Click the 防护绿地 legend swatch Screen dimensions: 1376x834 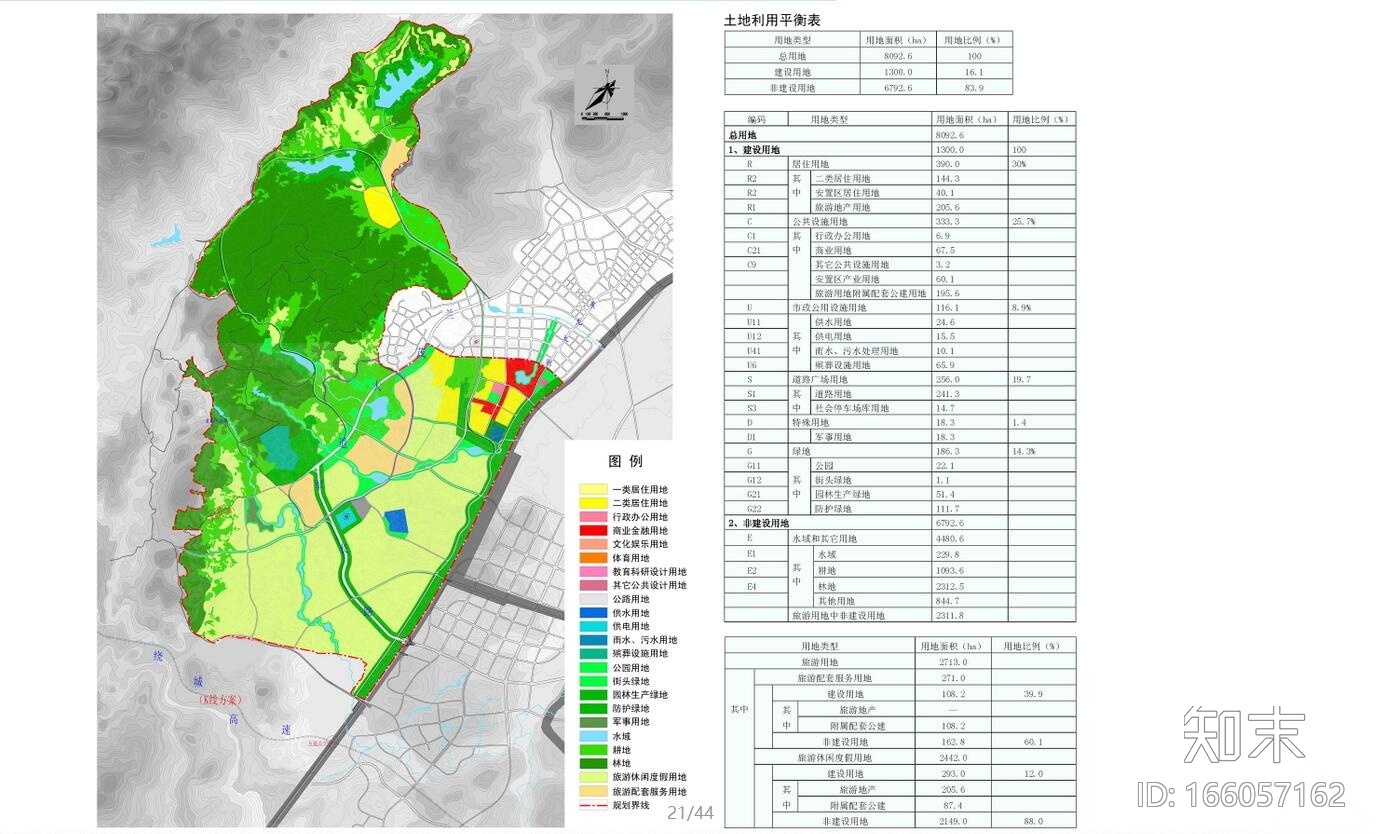pyautogui.click(x=593, y=708)
